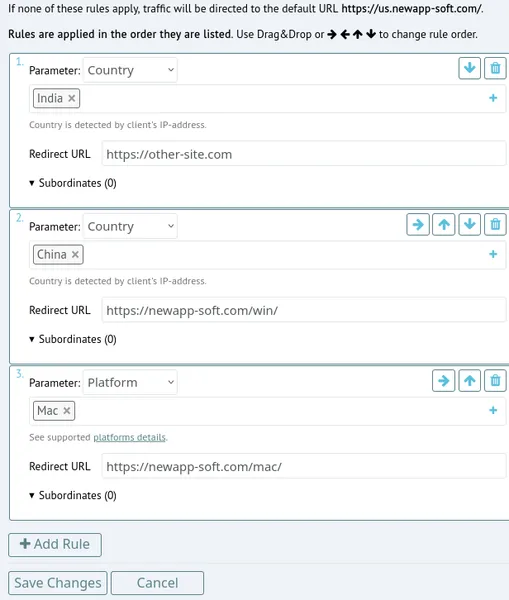Indent rule 2 with right arrow button
Screen dimensions: 509x600
pyautogui.click(x=418, y=224)
